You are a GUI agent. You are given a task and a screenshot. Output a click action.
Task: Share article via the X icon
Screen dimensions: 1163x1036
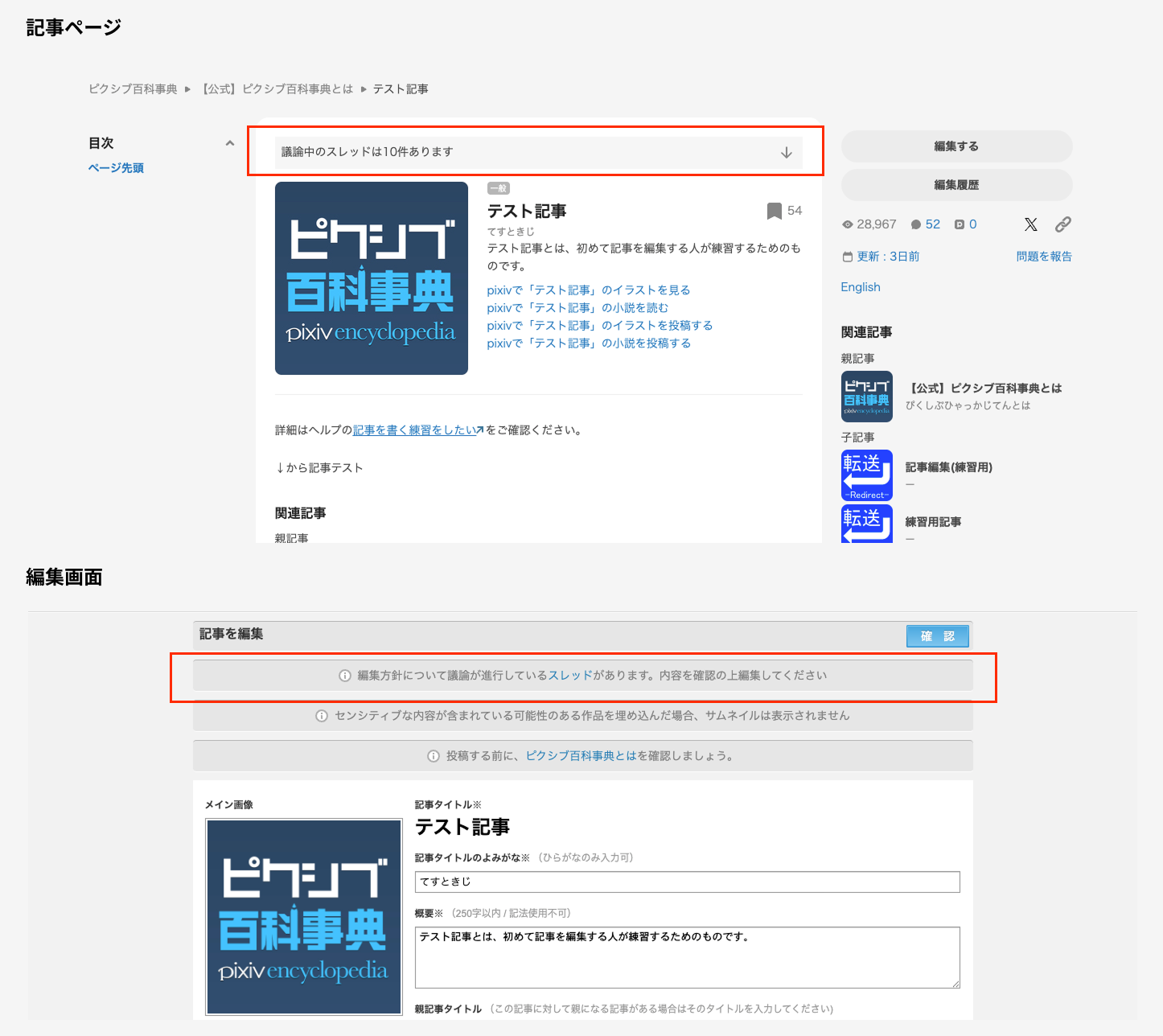pos(1031,224)
